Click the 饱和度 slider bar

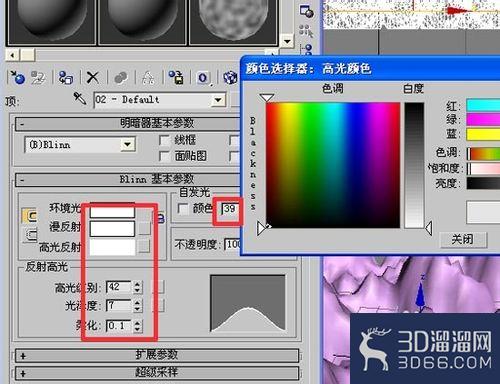coord(483,168)
